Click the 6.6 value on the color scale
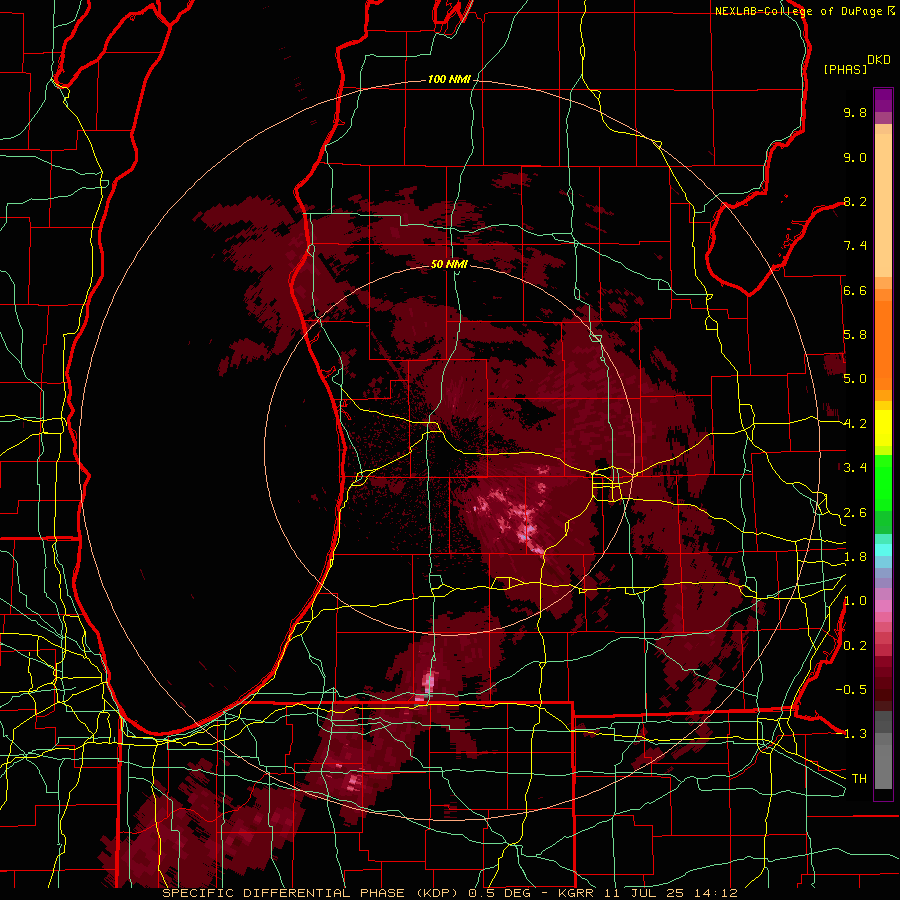The image size is (900, 900). [x=855, y=290]
